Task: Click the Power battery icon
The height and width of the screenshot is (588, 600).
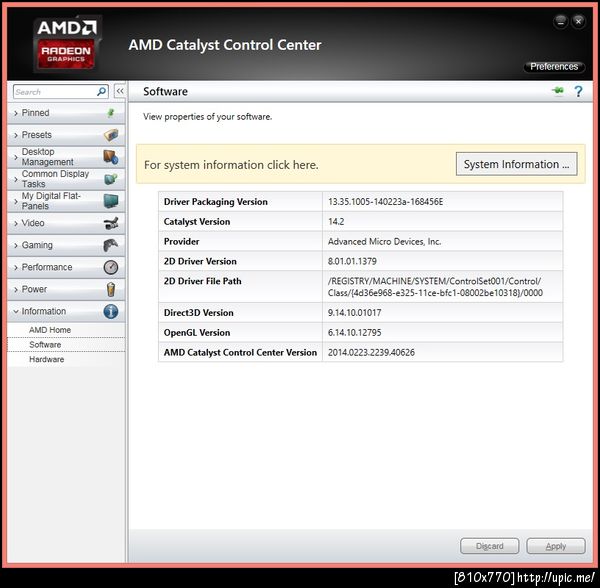Action: [x=111, y=289]
